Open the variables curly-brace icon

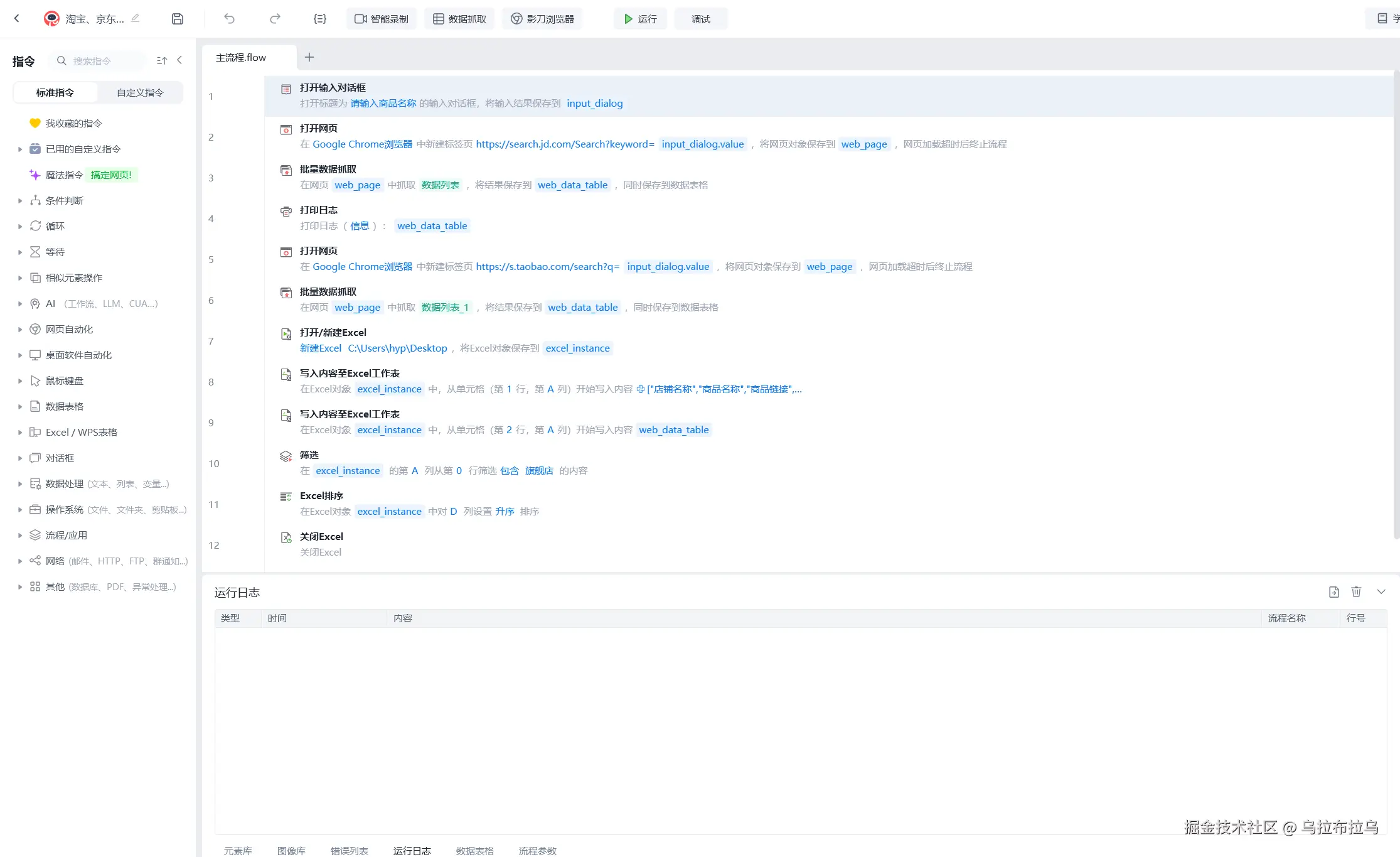tap(320, 19)
